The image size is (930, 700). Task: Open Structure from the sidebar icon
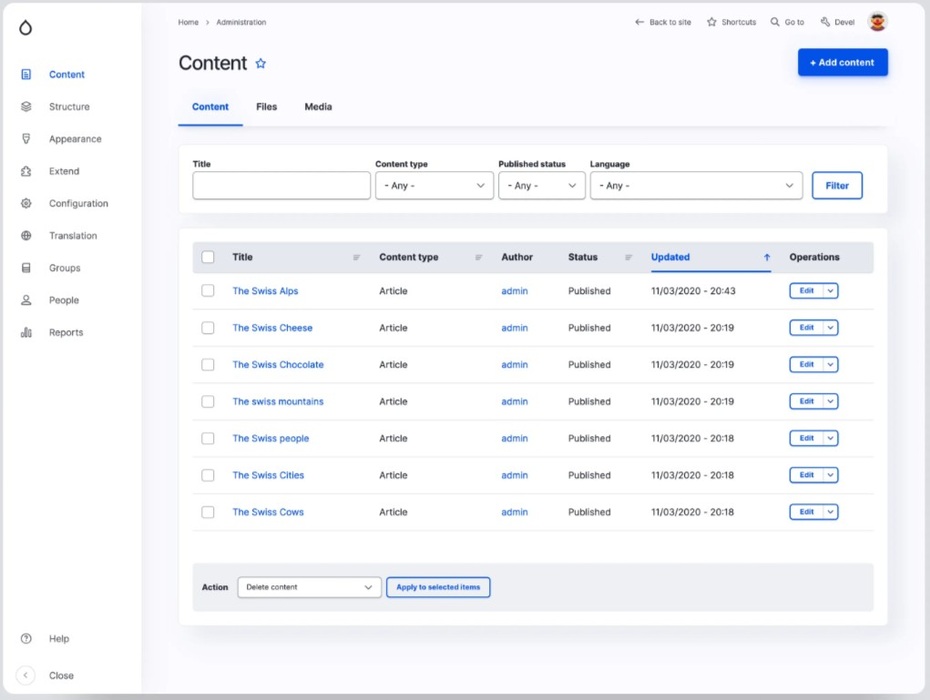(26, 107)
